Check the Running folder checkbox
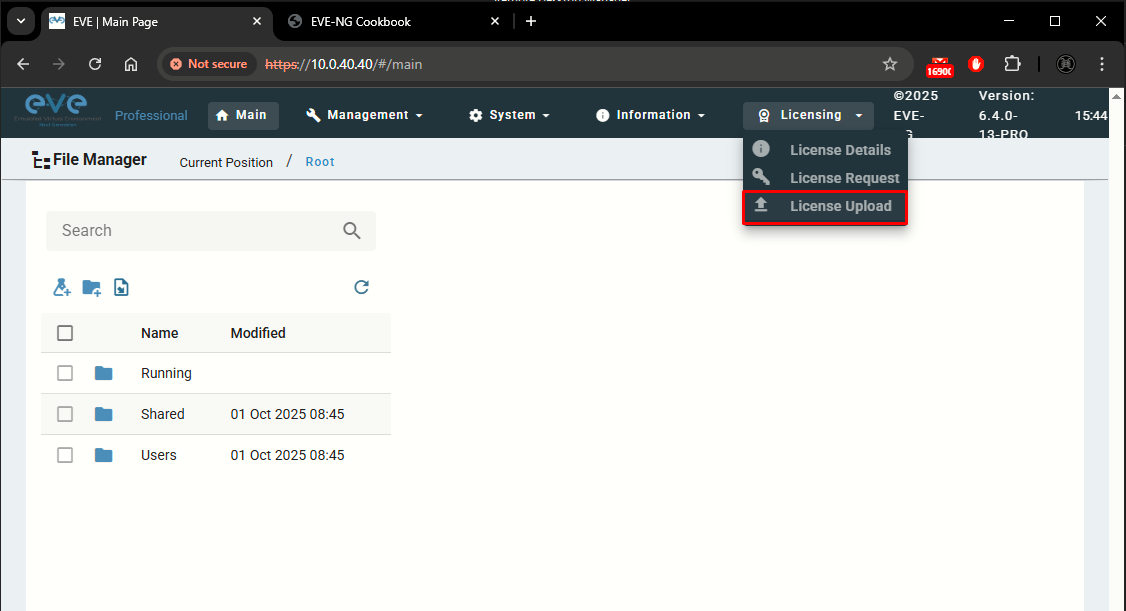The height and width of the screenshot is (611, 1126). 65,373
